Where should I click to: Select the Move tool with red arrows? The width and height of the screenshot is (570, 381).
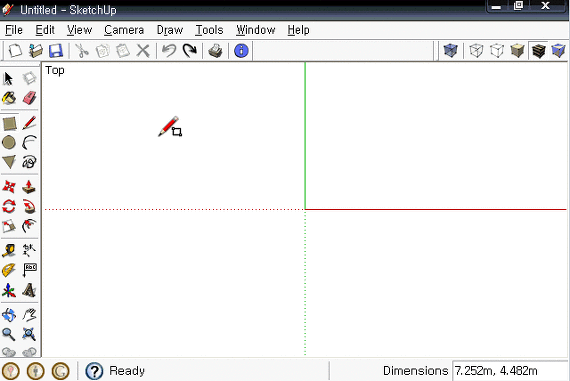point(9,187)
